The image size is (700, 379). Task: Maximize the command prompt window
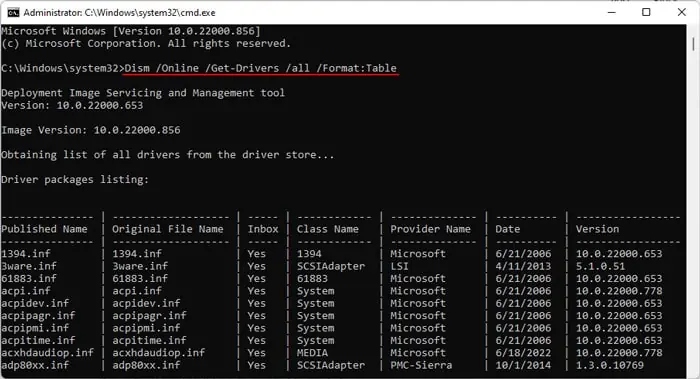pos(646,12)
